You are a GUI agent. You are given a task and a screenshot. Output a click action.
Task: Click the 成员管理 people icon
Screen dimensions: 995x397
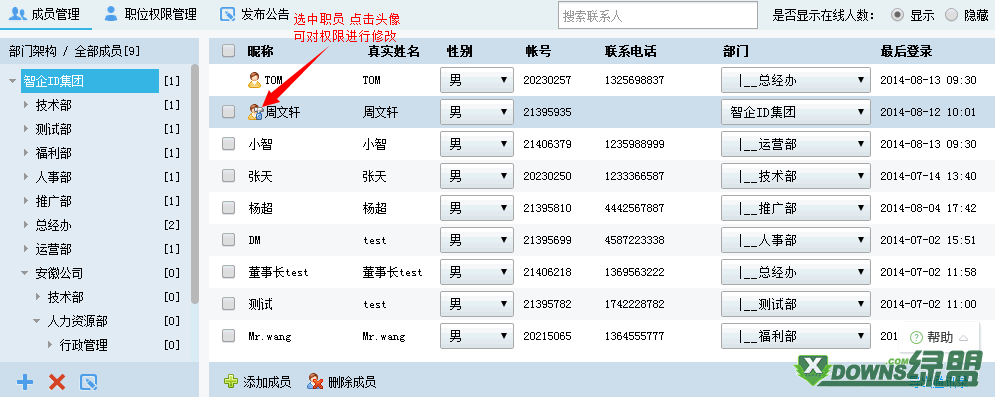[17, 13]
